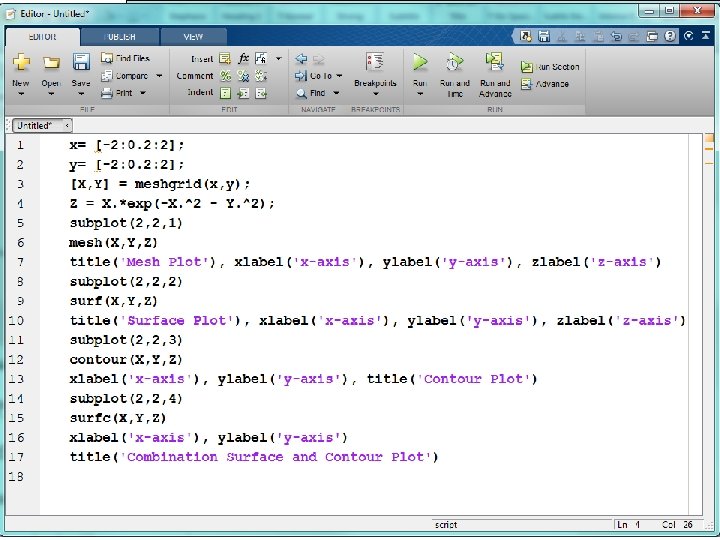Open the Insert options dropdown arrow
Viewport: 720px width, 540px height.
tap(279, 58)
